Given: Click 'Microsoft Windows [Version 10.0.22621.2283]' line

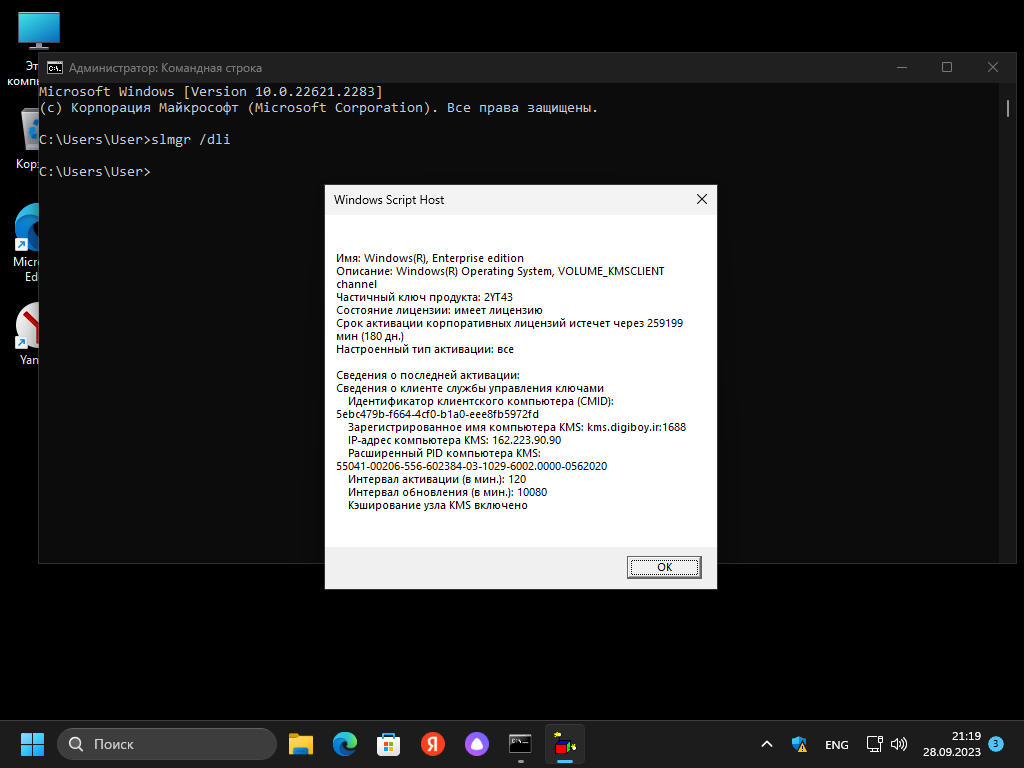Looking at the screenshot, I should [211, 91].
